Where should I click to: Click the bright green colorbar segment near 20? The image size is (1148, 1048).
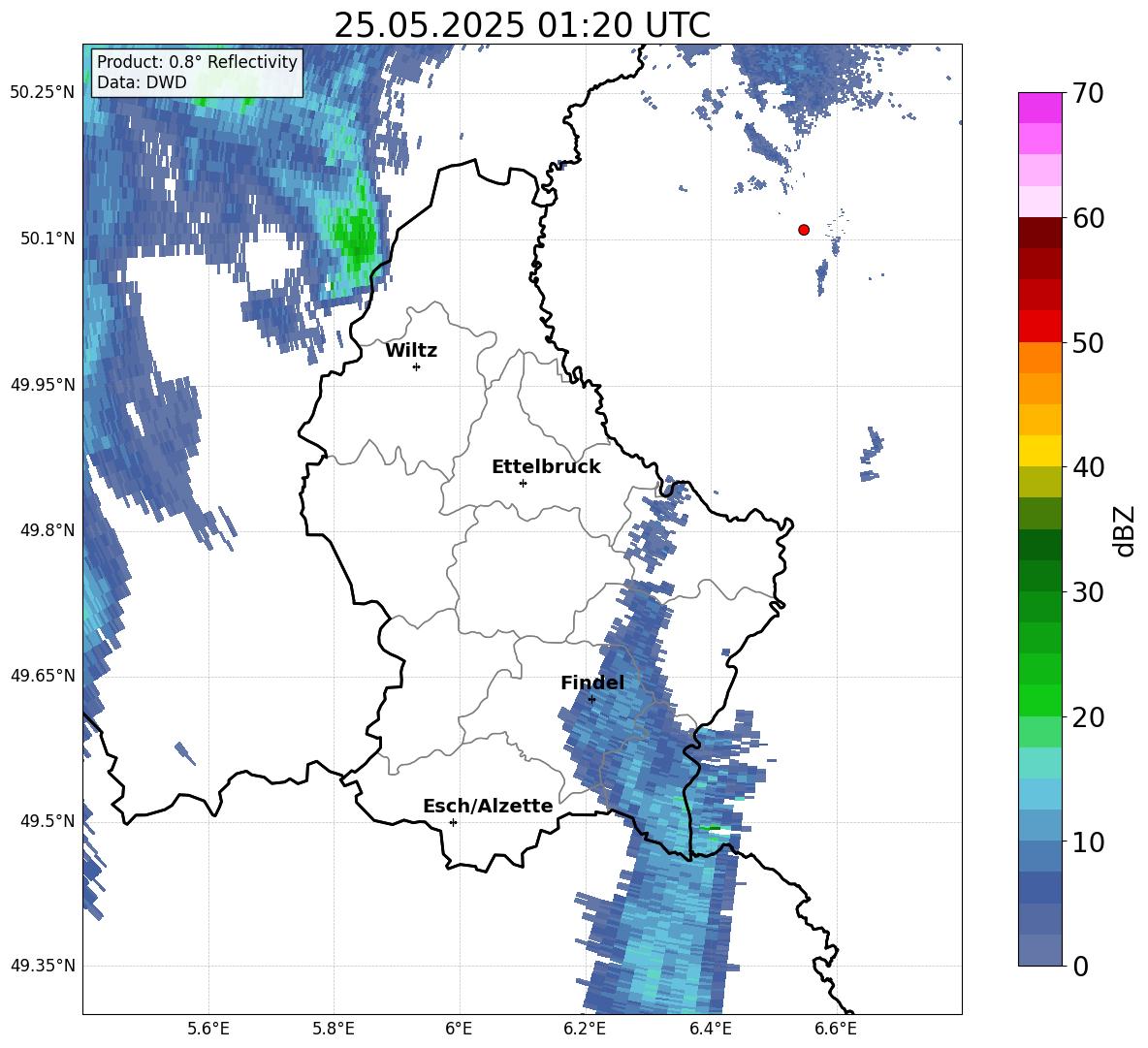(x=1039, y=701)
